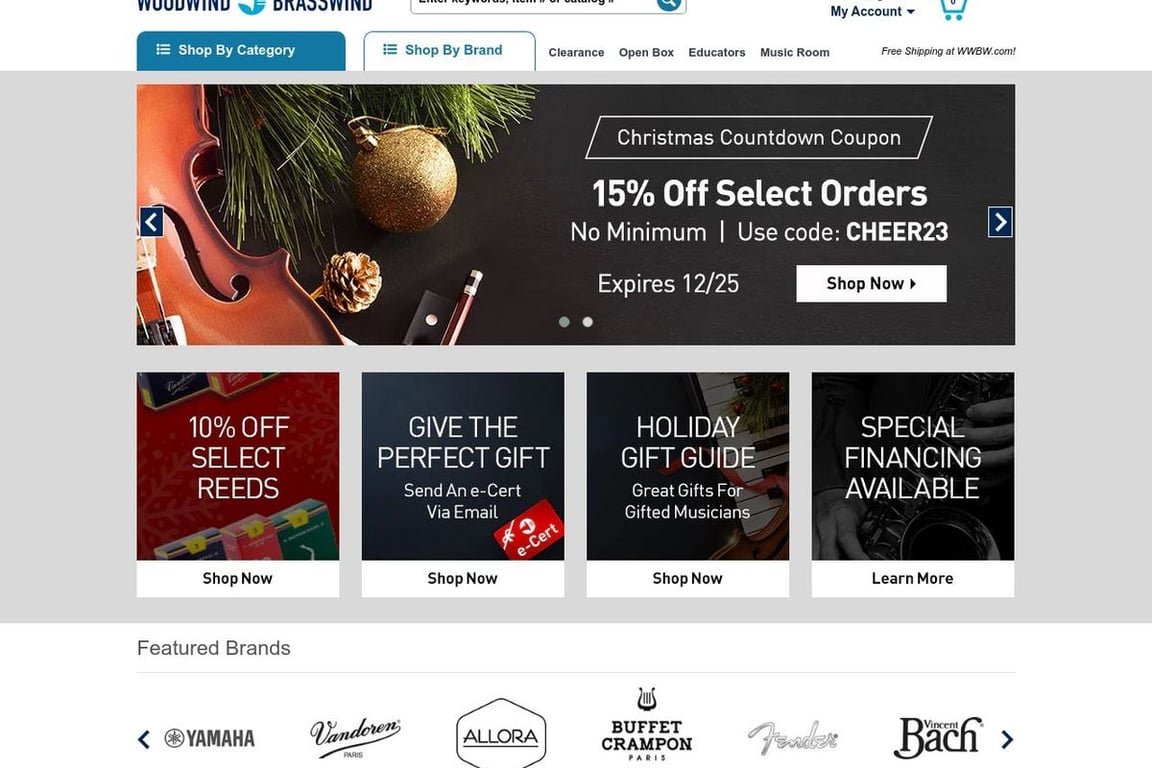The image size is (1152, 768).
Task: Click the search magnifier icon
Action: tap(669, 4)
